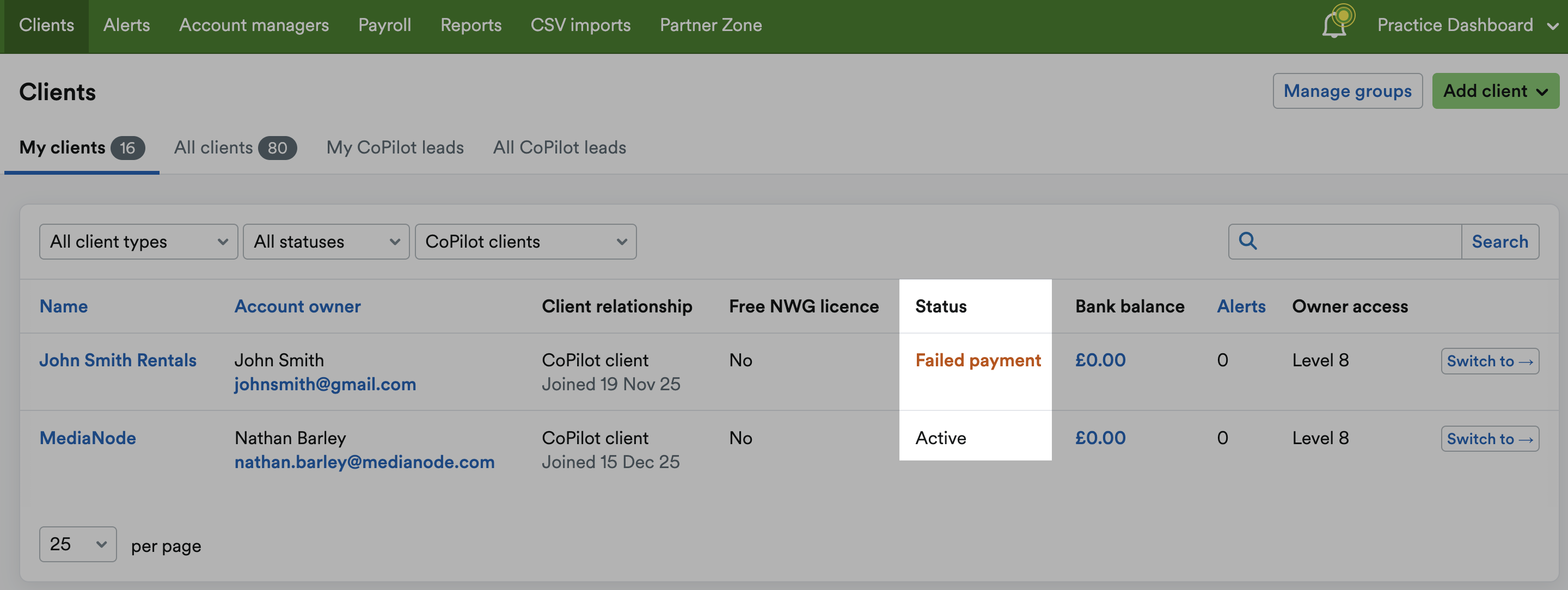Click nathan.barley@medianode.com email link
The height and width of the screenshot is (590, 1568).
[365, 462]
